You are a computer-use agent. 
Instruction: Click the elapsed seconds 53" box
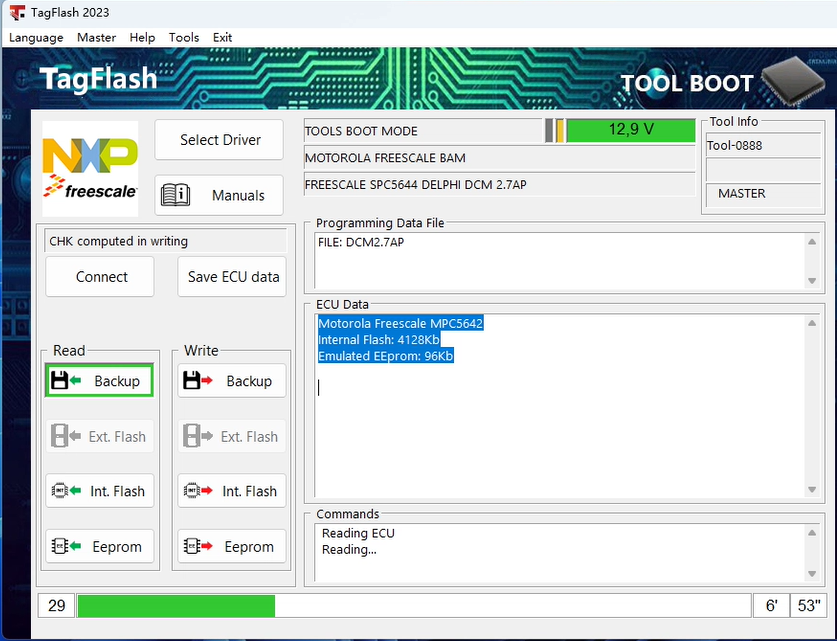(x=809, y=606)
